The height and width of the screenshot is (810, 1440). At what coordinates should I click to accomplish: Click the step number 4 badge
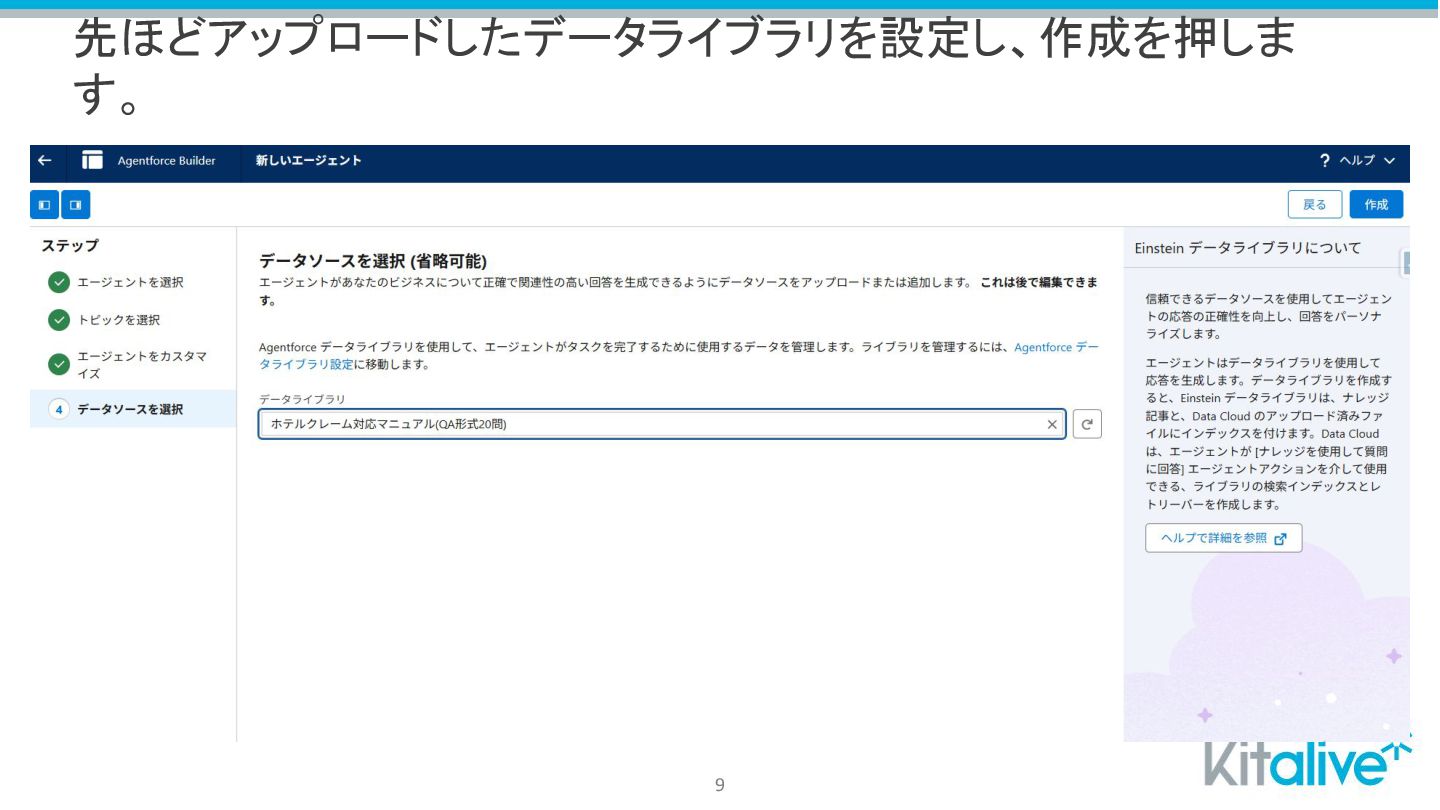click(59, 409)
